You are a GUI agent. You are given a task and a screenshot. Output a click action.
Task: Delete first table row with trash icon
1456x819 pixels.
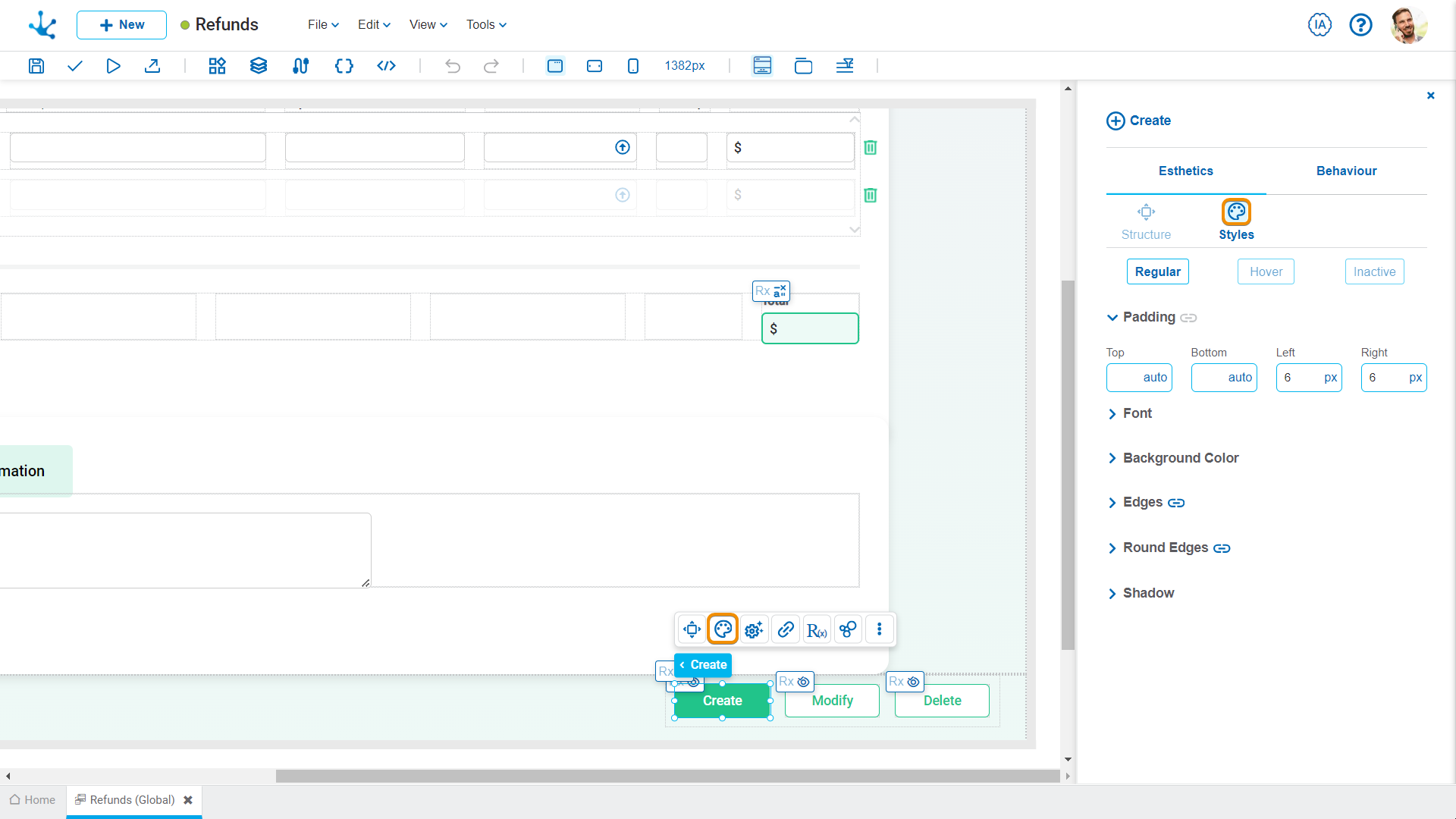(871, 148)
